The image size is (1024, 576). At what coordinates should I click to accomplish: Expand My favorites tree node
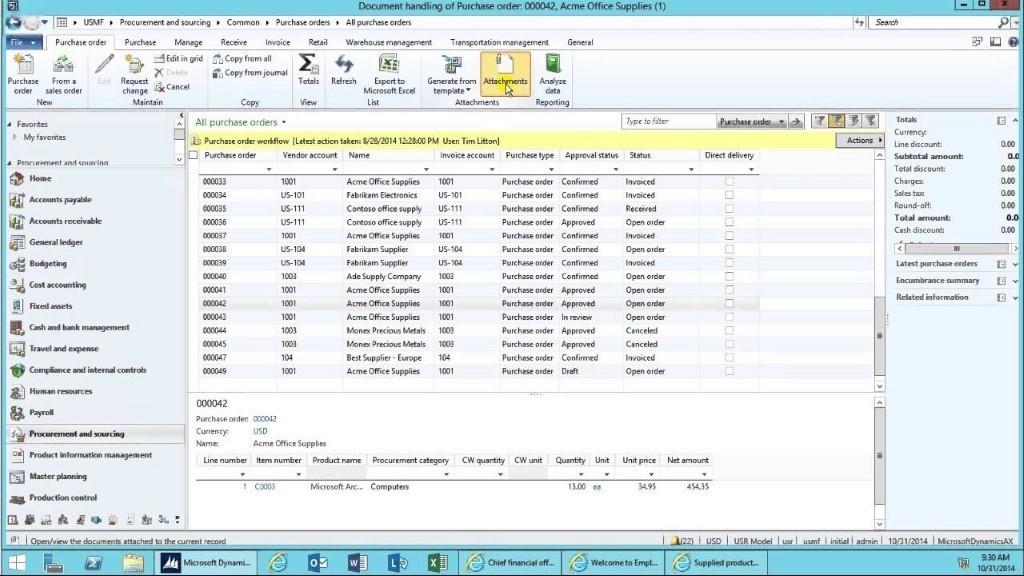[14, 138]
